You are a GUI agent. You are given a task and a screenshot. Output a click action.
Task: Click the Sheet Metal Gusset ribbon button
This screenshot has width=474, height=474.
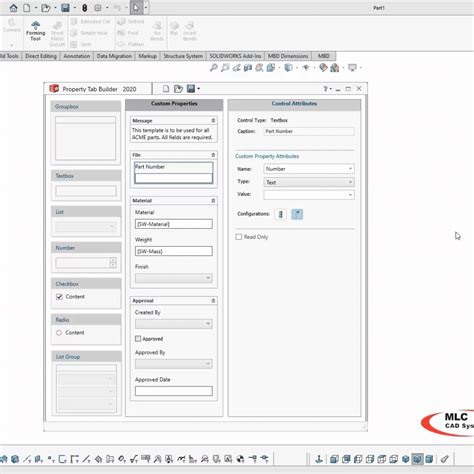[57, 33]
